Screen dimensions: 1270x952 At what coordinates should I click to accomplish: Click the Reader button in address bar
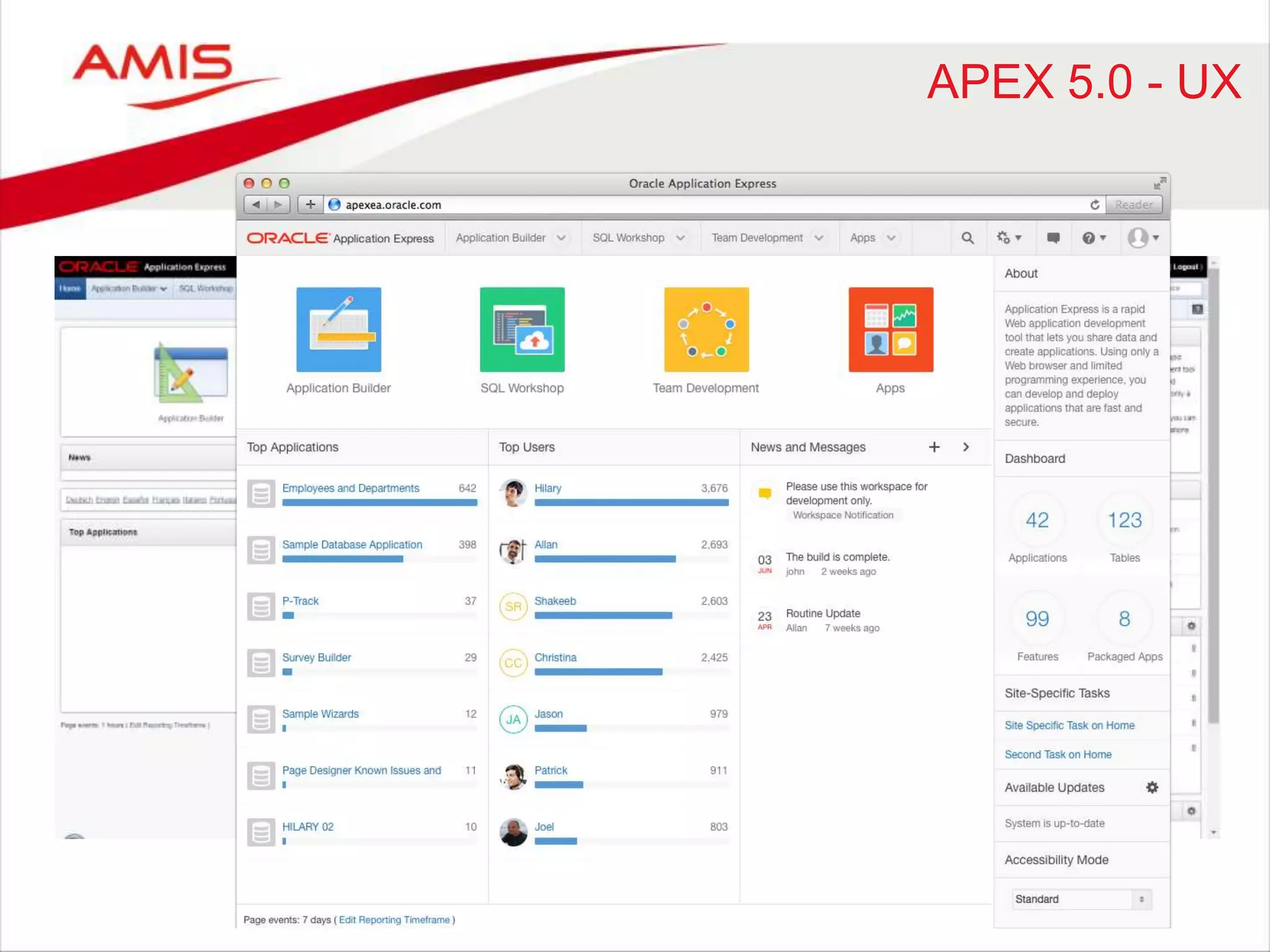coord(1134,205)
